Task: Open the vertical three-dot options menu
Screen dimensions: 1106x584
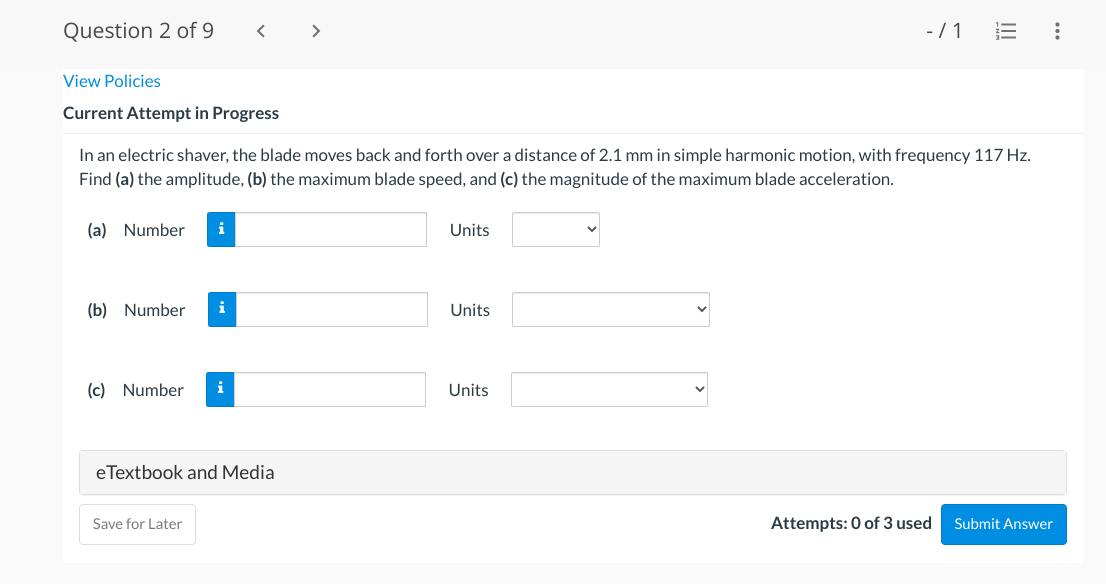Action: 1058,31
